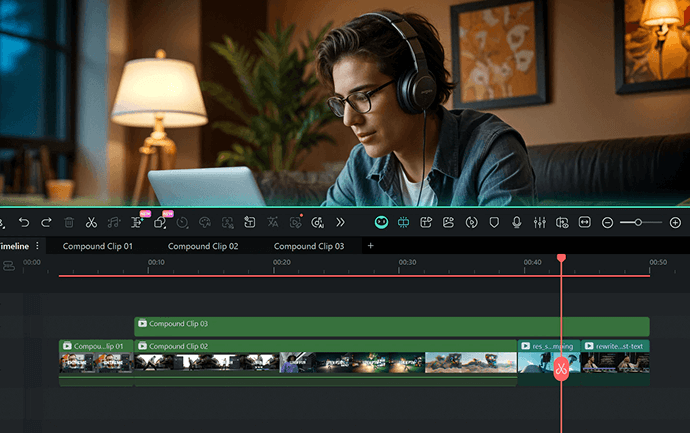The height and width of the screenshot is (433, 690).
Task: Toggle the teal robot face assistant icon
Action: tap(381, 223)
